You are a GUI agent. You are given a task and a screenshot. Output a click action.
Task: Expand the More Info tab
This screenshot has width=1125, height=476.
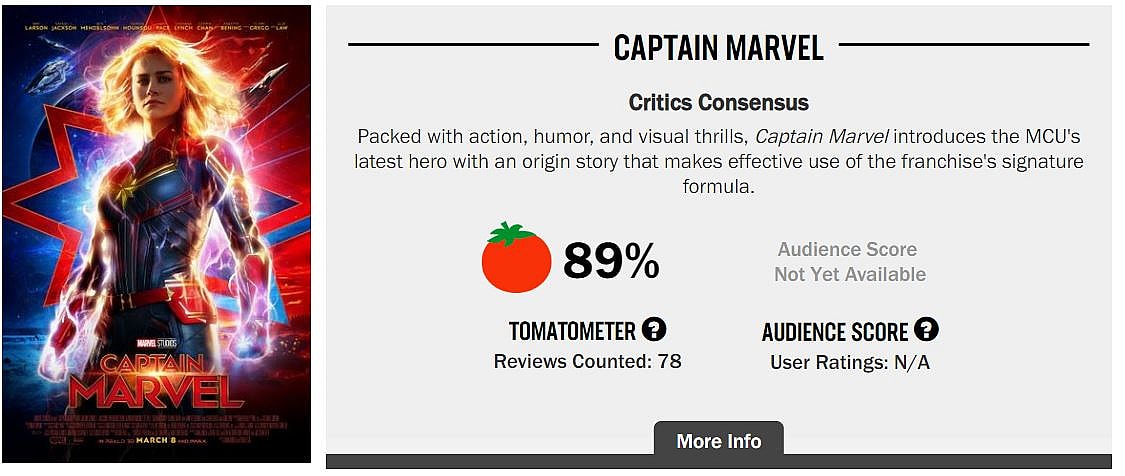[718, 441]
